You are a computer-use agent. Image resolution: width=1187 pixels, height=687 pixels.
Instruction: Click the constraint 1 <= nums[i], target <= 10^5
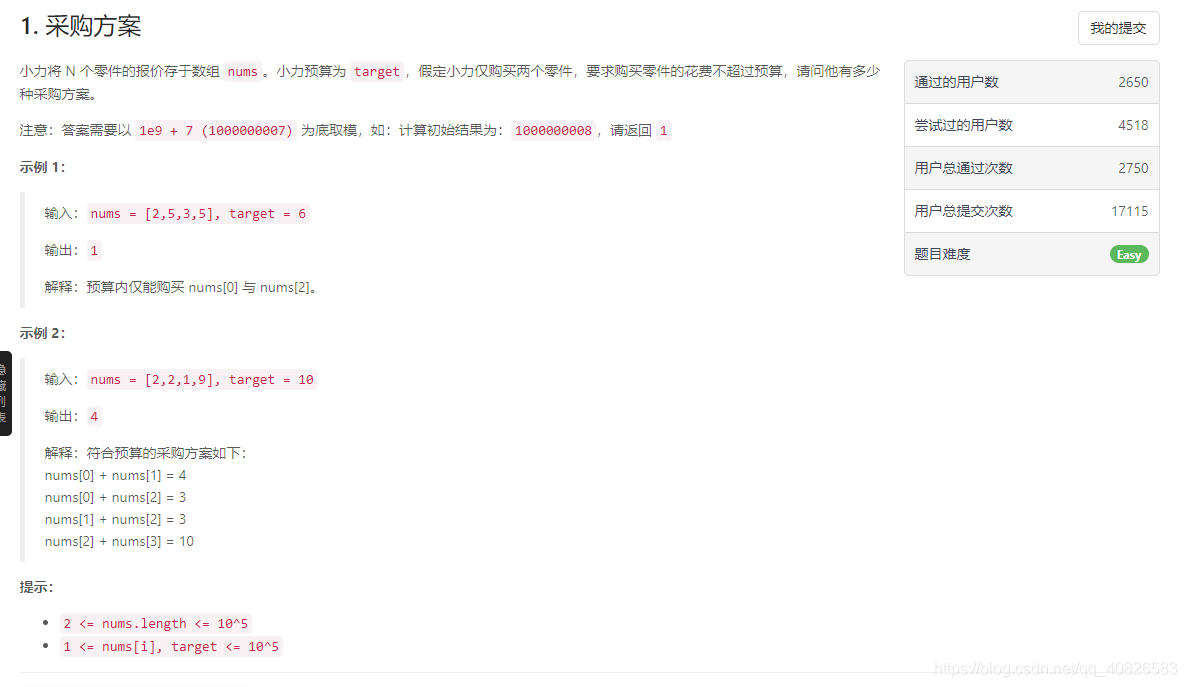[x=171, y=646]
